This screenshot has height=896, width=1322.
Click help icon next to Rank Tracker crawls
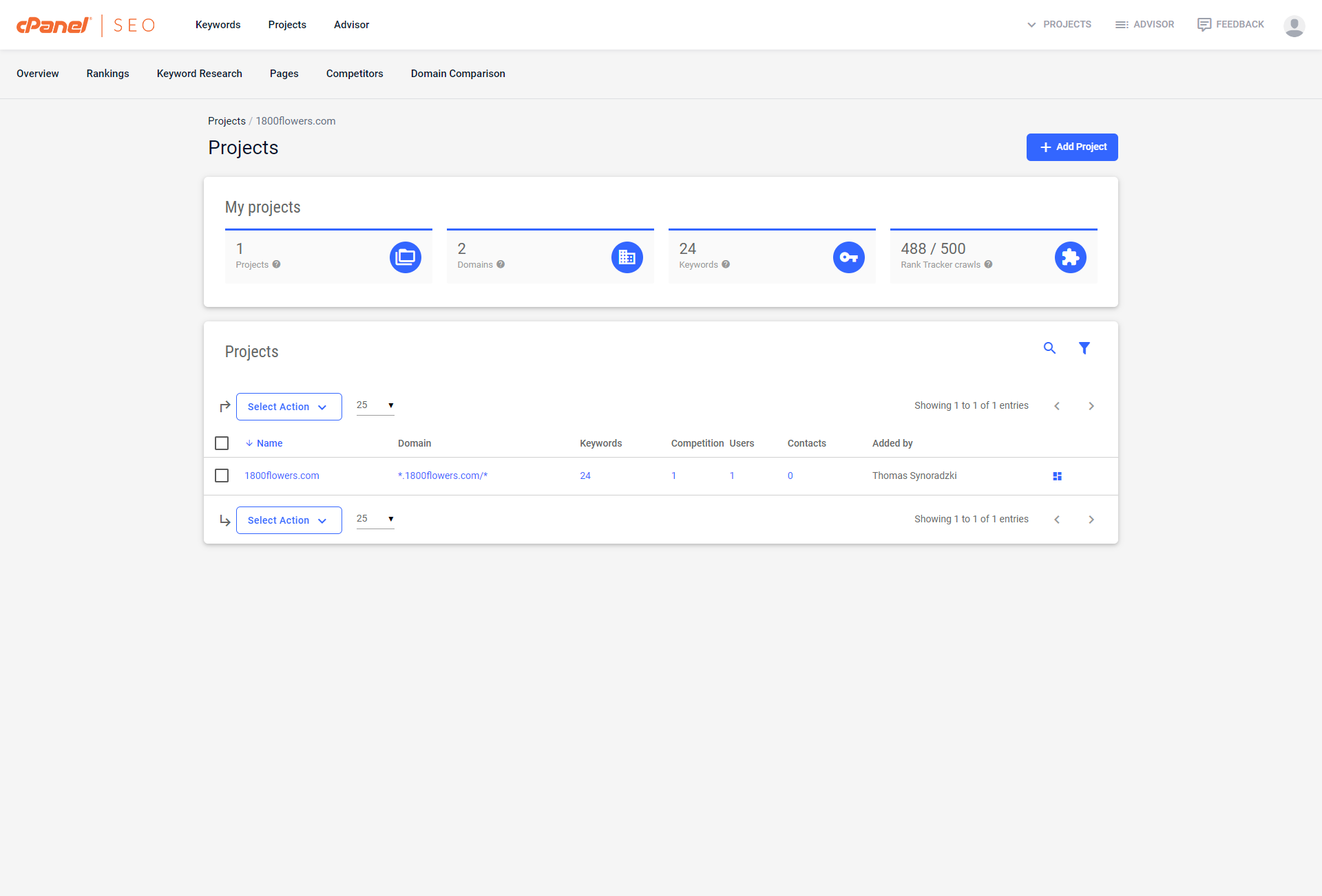pos(988,264)
